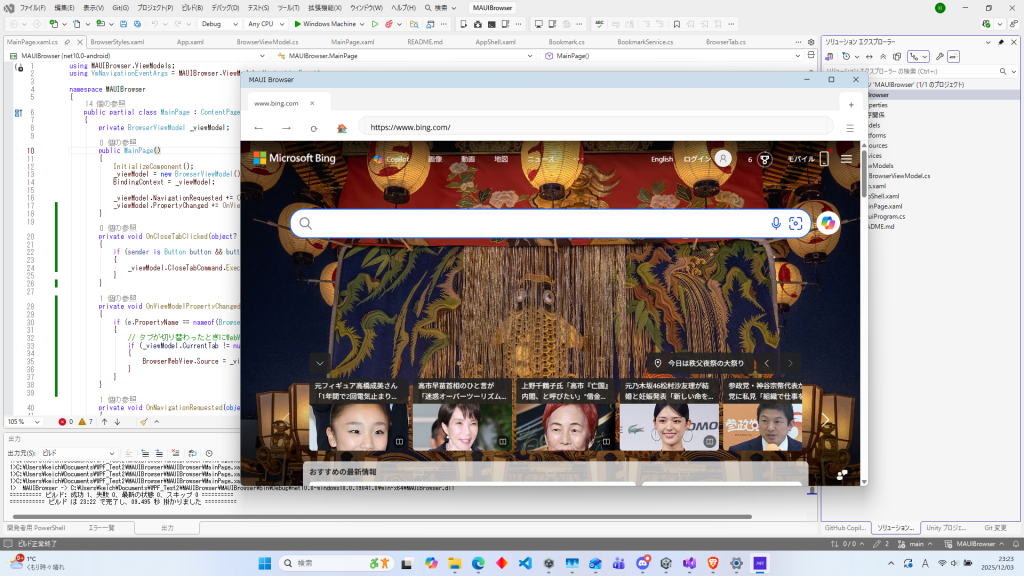
Task: Click the ログイン link on Bing
Action: (696, 159)
